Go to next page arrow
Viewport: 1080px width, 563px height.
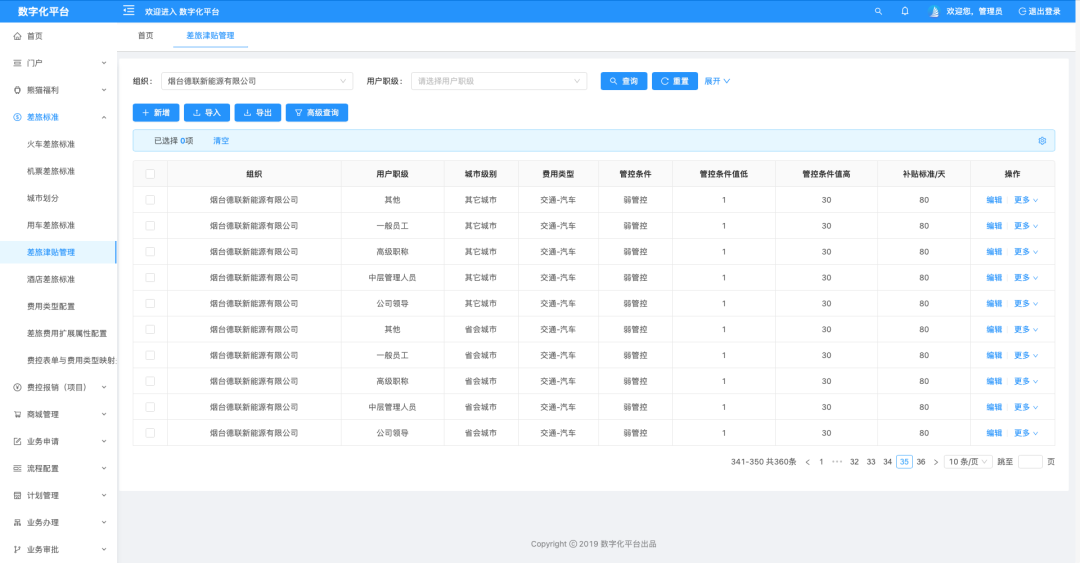click(x=935, y=462)
